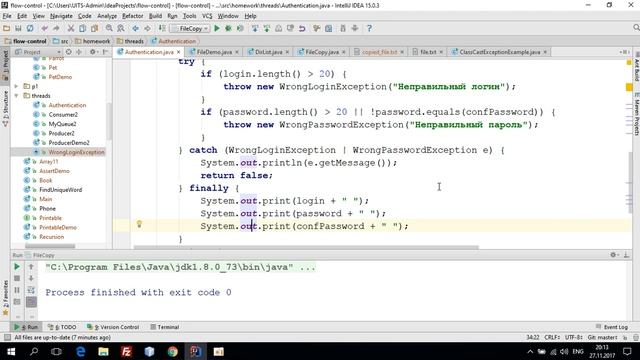Pause output in Run panel
Screen dimensions: 640x360
[x=17, y=290]
